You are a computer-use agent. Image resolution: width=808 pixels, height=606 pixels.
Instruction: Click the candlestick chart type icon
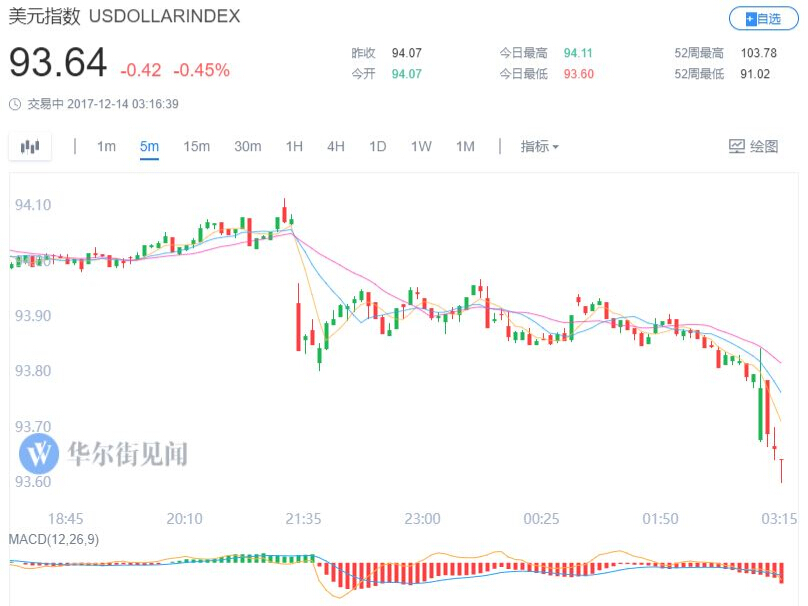[30, 147]
